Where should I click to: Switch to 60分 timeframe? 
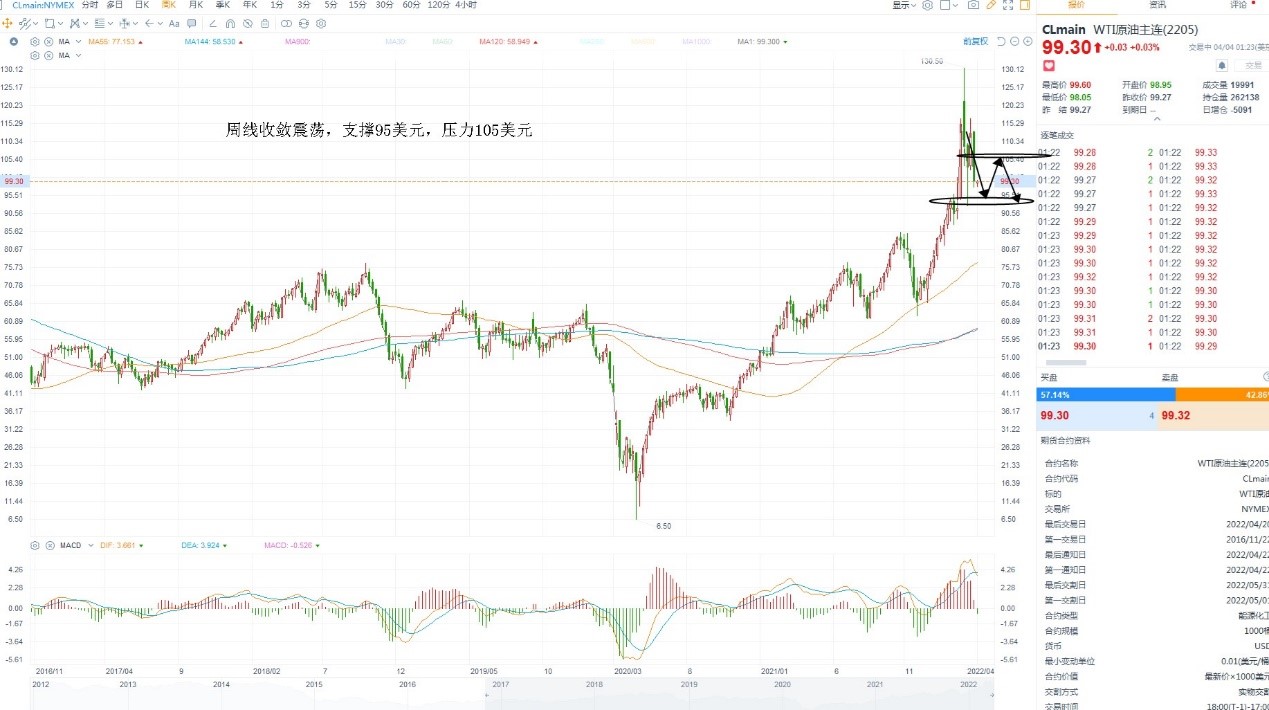(x=411, y=5)
